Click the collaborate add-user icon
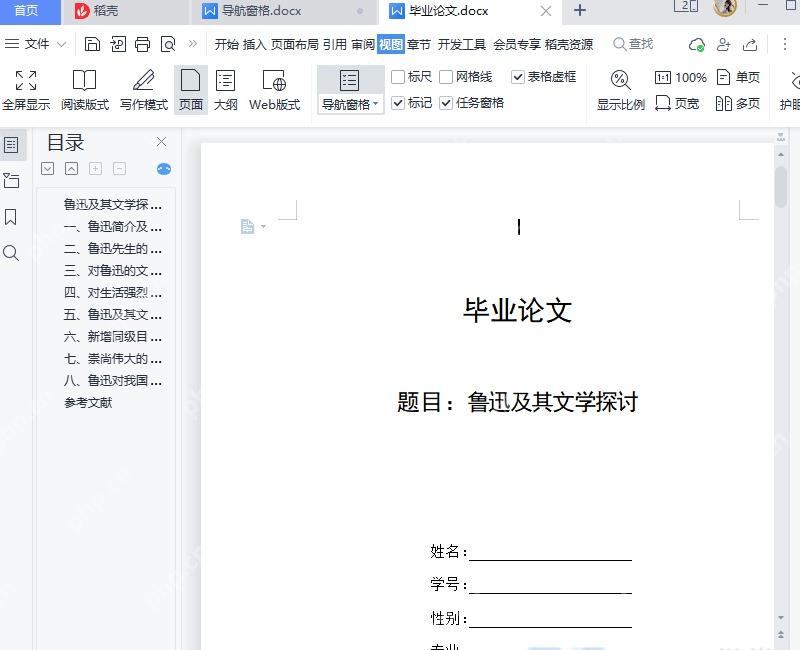 click(723, 45)
